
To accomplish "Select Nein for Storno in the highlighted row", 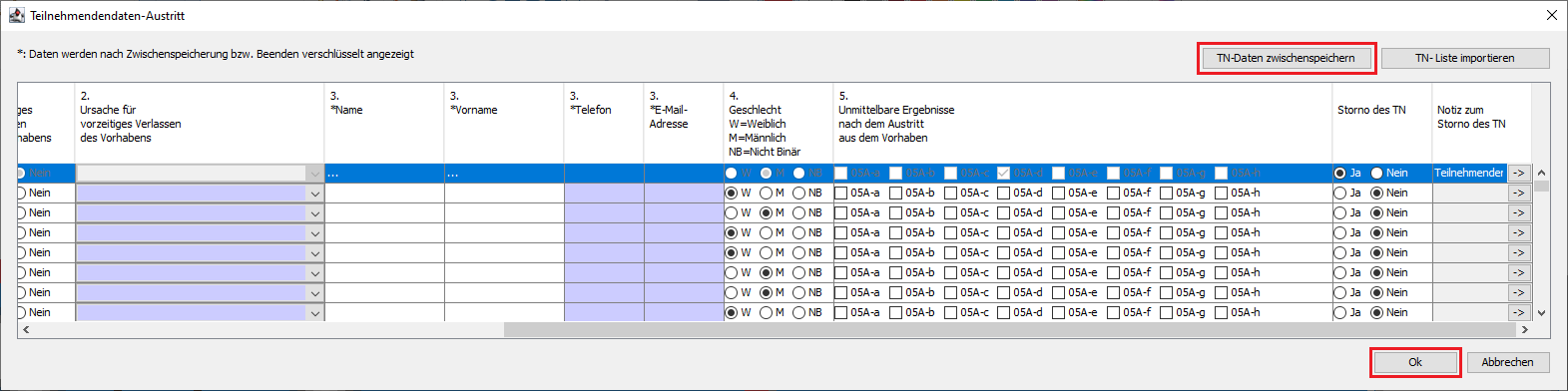I will click(x=1376, y=173).
